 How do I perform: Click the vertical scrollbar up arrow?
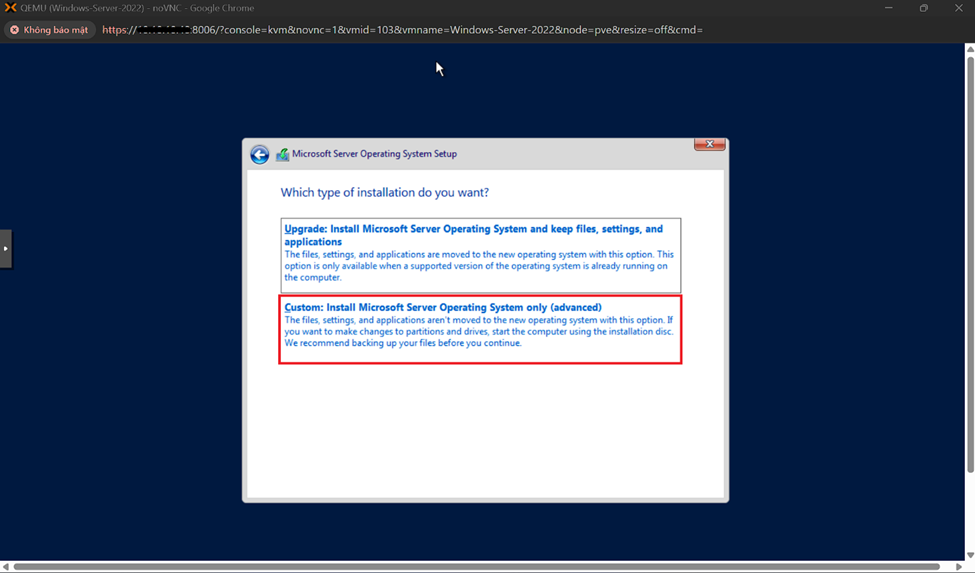(x=969, y=49)
